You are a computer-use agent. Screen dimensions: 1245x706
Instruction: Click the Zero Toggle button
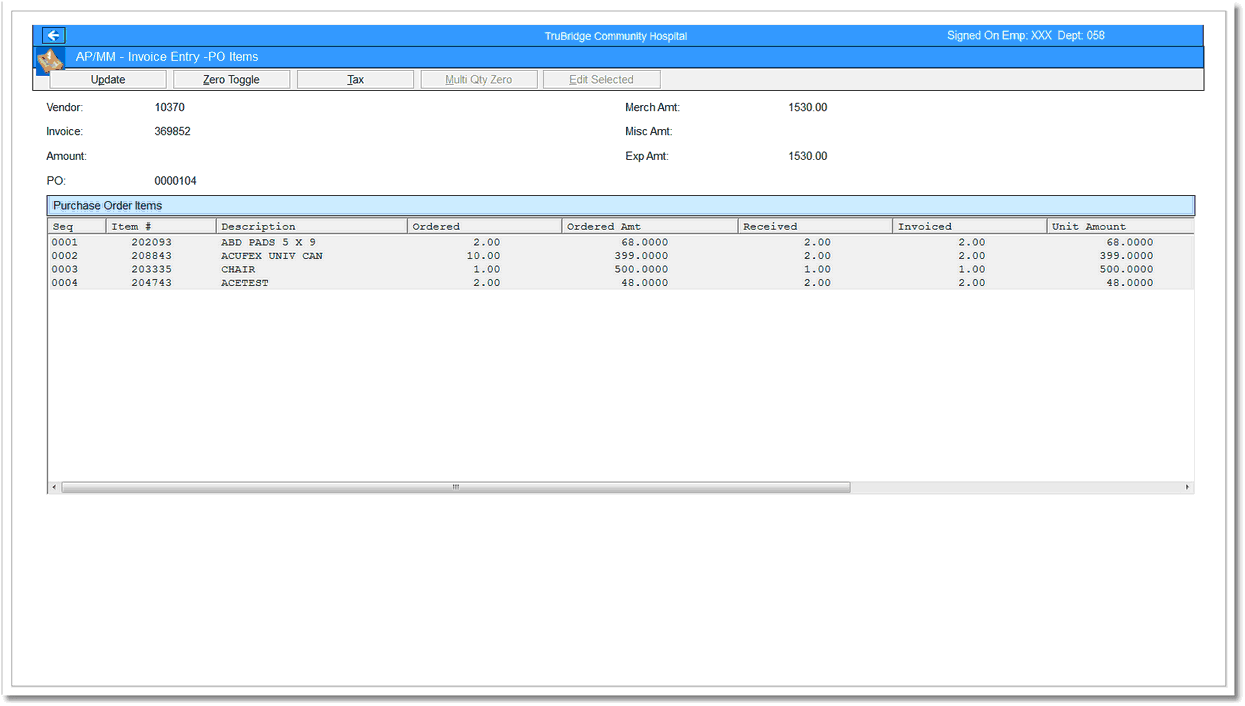tap(231, 79)
